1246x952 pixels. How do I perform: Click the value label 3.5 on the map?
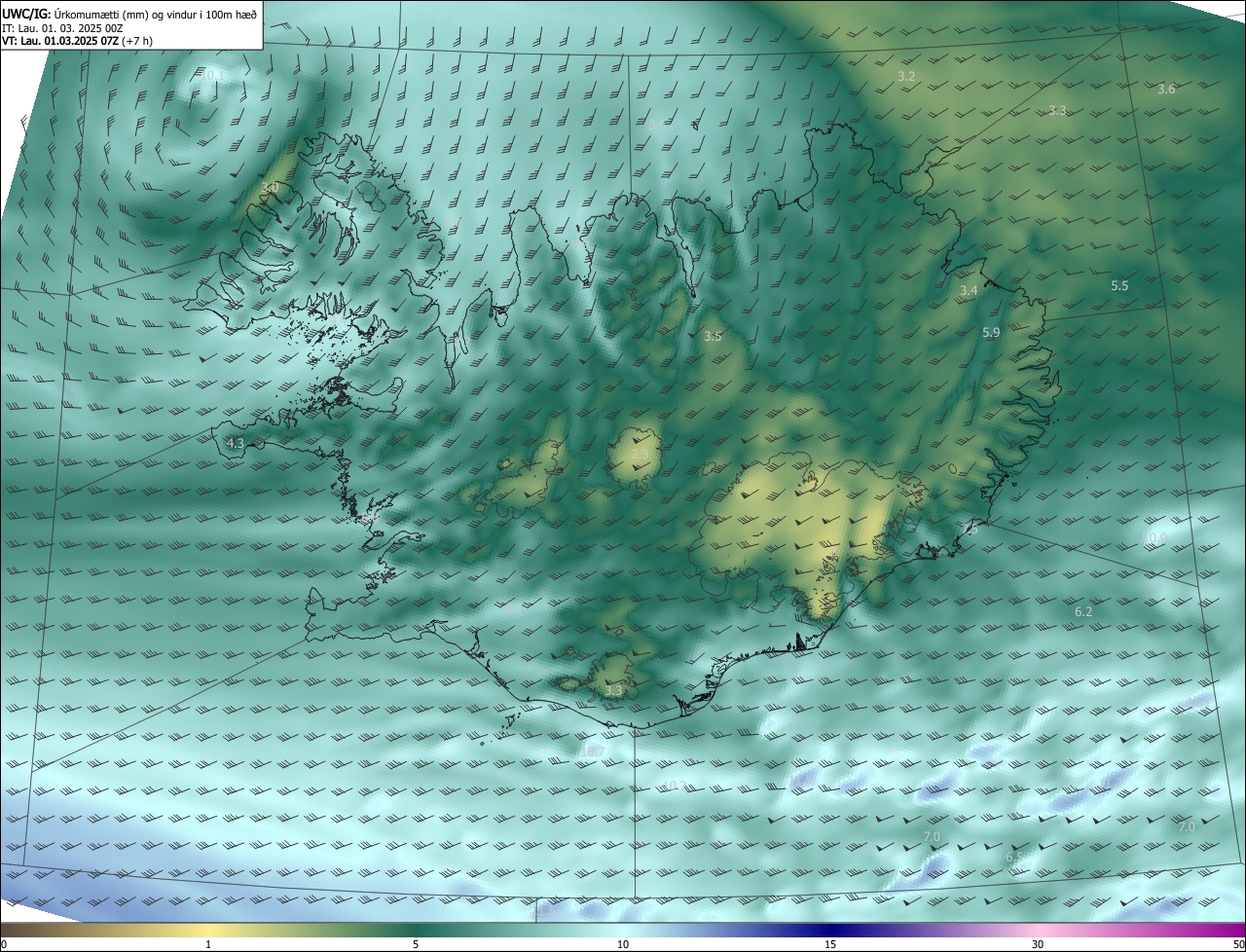click(713, 337)
